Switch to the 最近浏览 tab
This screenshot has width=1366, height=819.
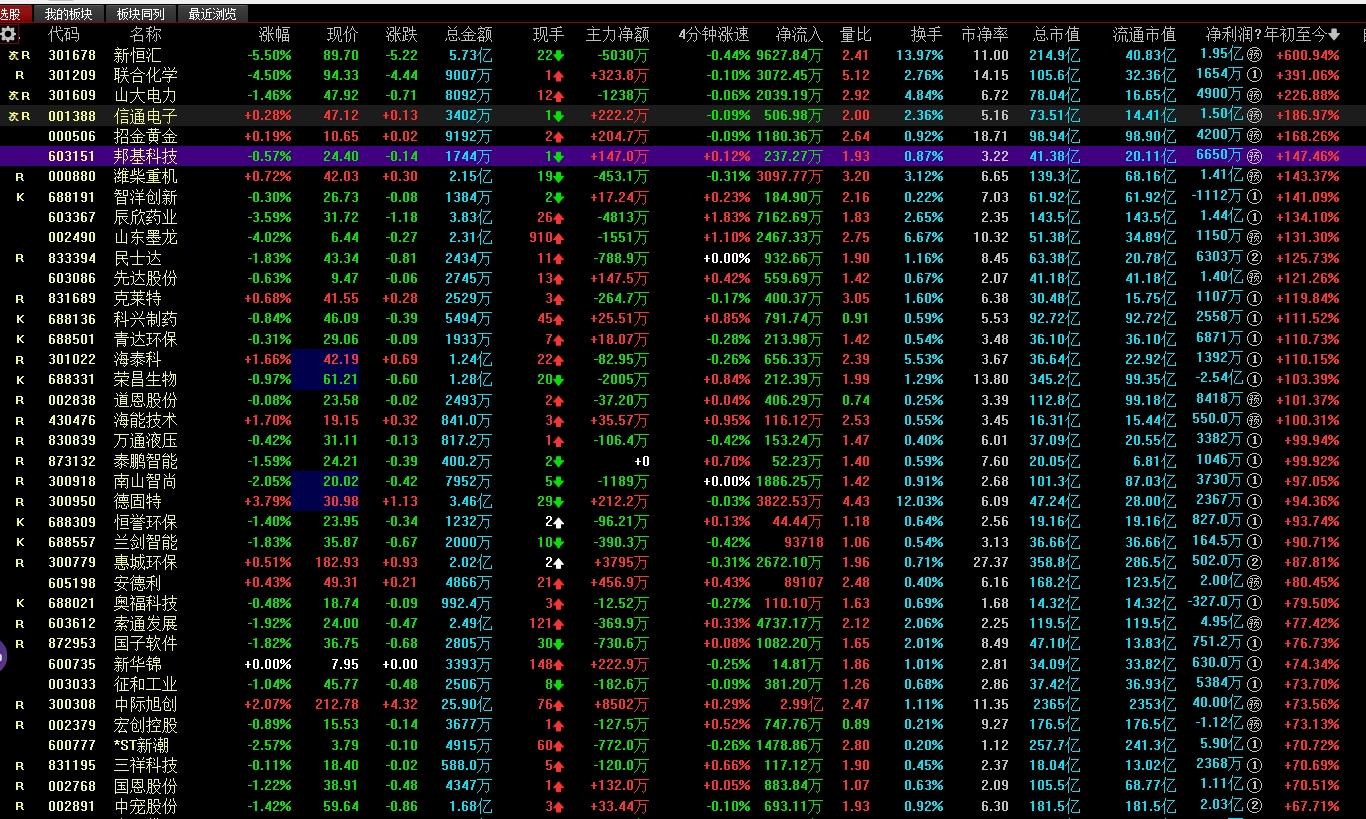[x=212, y=14]
